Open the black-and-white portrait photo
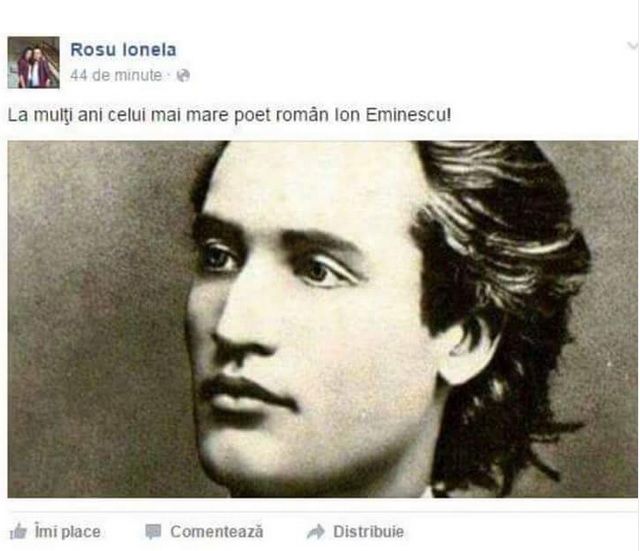The width and height of the screenshot is (640, 551). click(x=322, y=319)
